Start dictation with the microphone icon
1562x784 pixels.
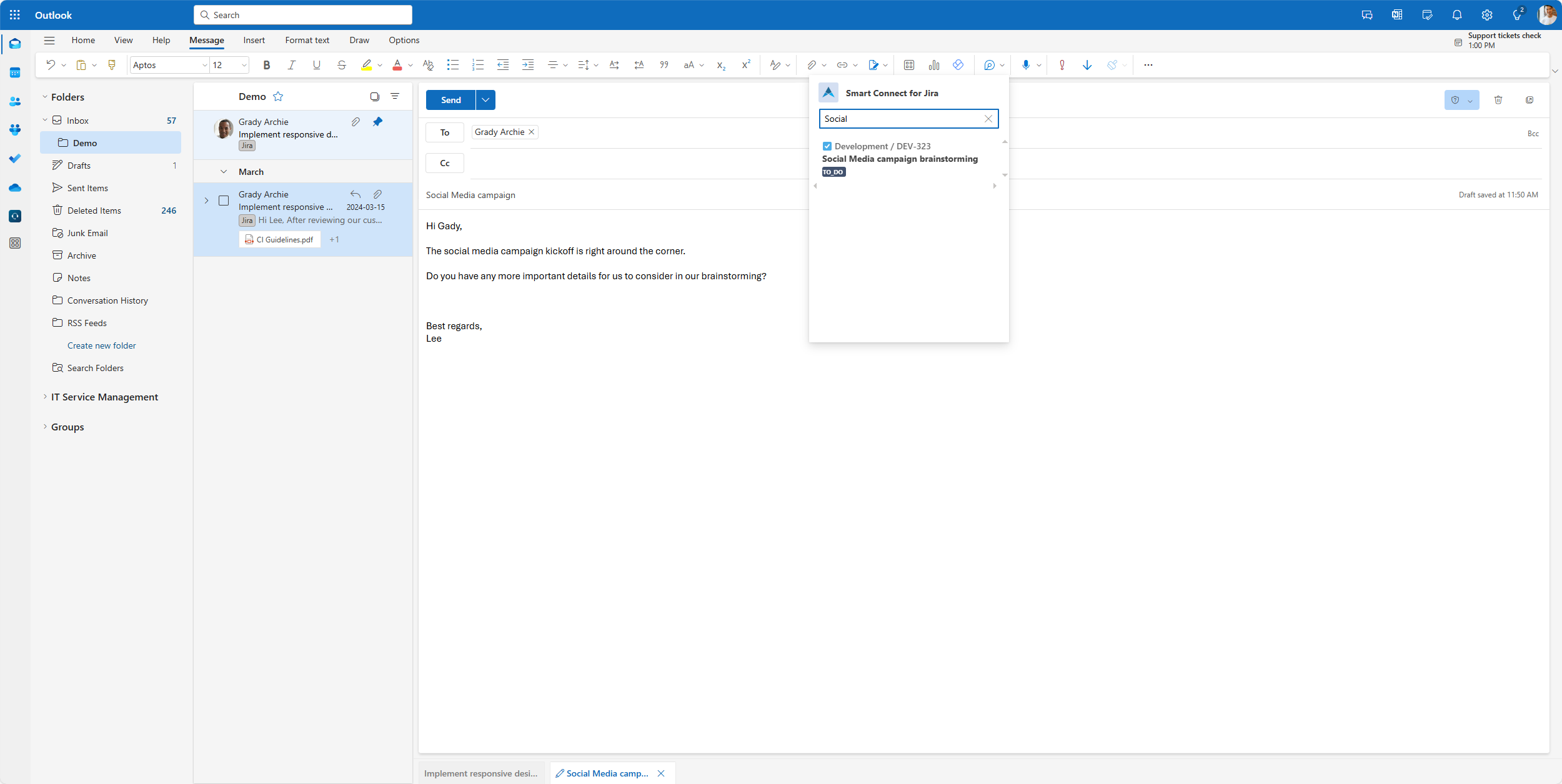click(x=1025, y=65)
